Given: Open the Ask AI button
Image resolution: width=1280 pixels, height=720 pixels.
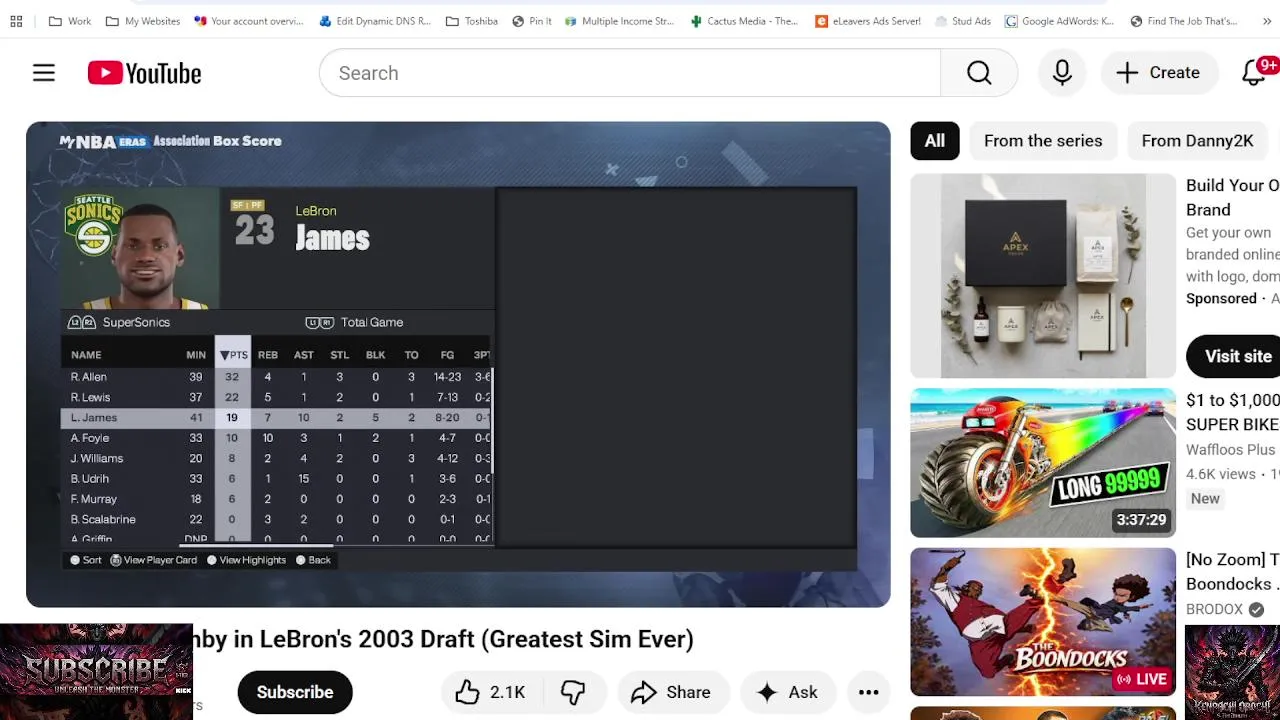Looking at the screenshot, I should pos(788,692).
